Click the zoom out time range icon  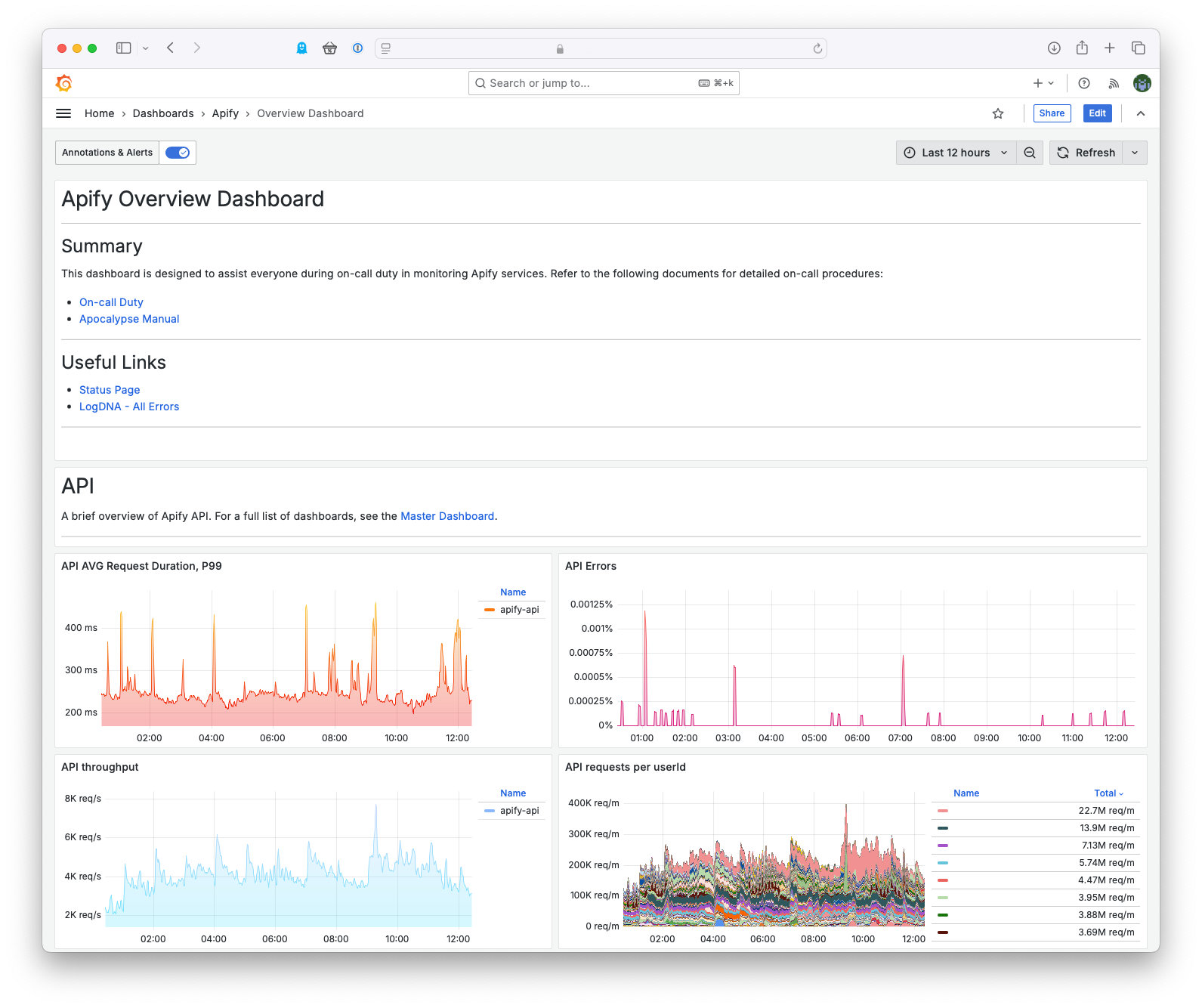pyautogui.click(x=1030, y=153)
